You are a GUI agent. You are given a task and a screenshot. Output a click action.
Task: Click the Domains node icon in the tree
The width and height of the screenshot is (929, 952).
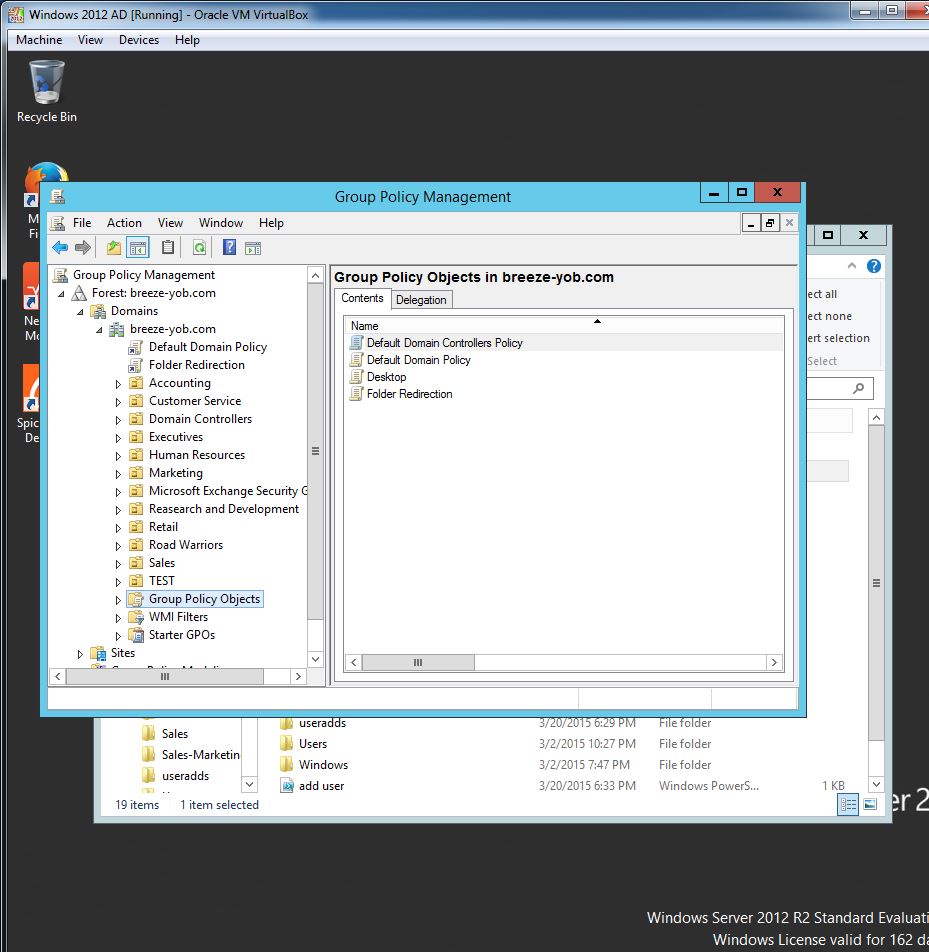(x=98, y=311)
